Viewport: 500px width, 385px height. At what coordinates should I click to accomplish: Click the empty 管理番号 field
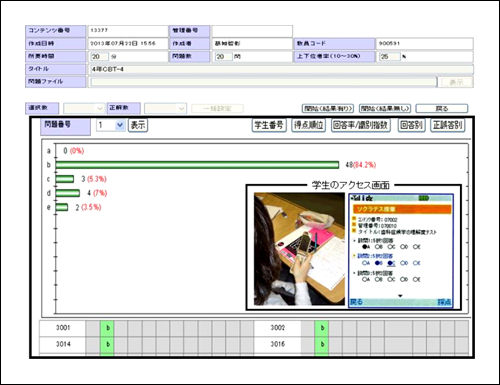coord(252,31)
